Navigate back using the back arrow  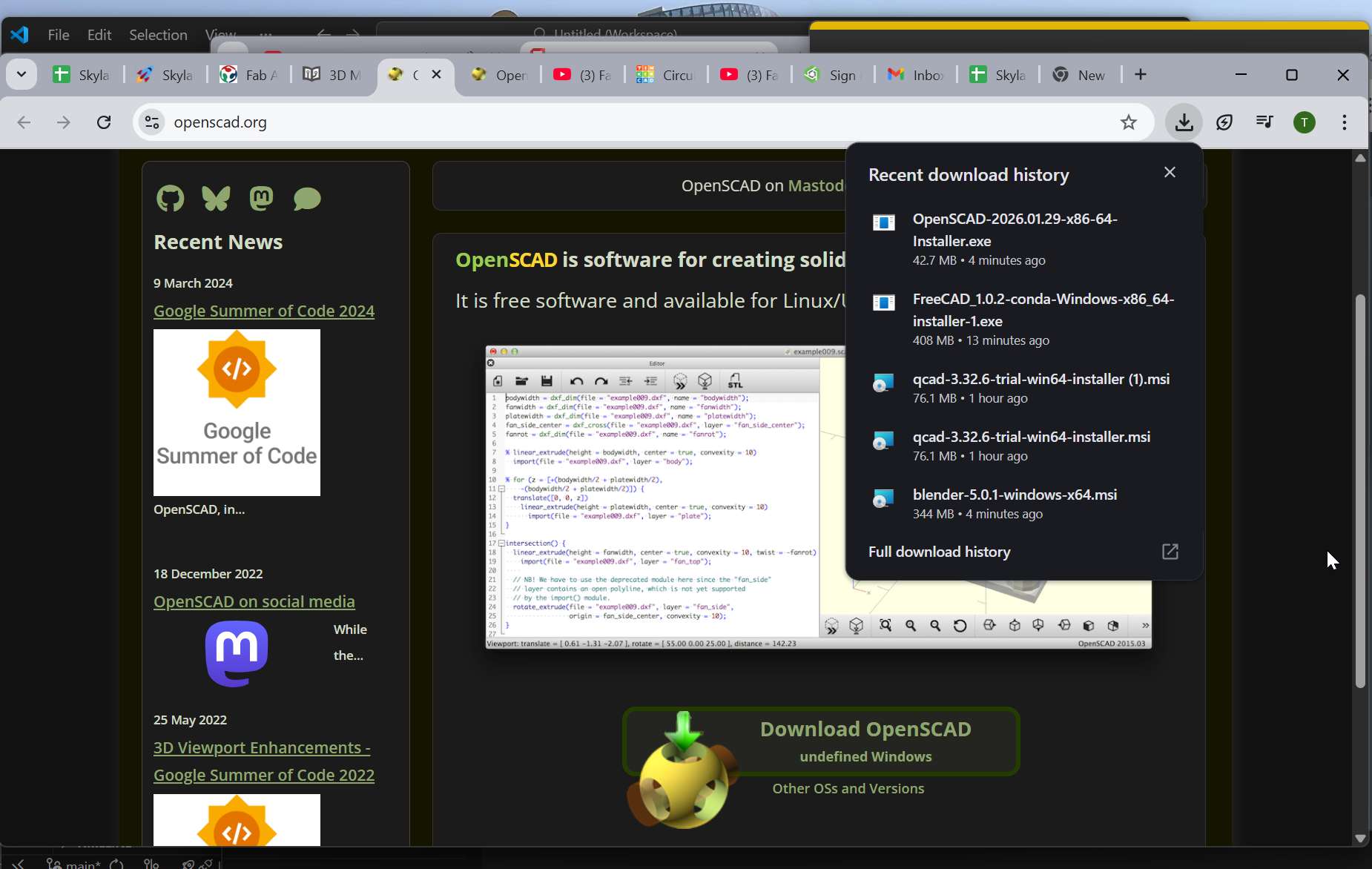point(23,122)
